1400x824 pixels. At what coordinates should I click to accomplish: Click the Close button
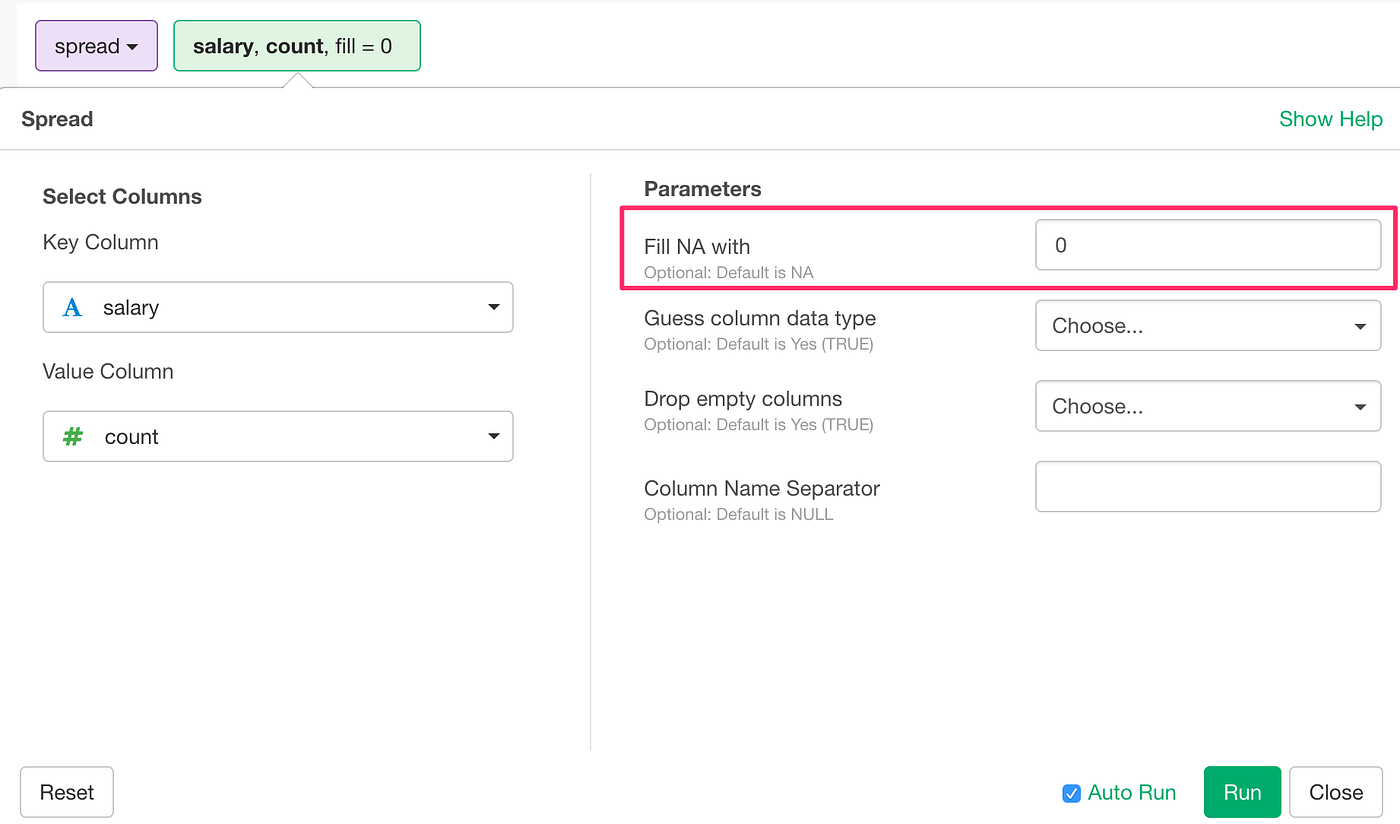[1335, 792]
